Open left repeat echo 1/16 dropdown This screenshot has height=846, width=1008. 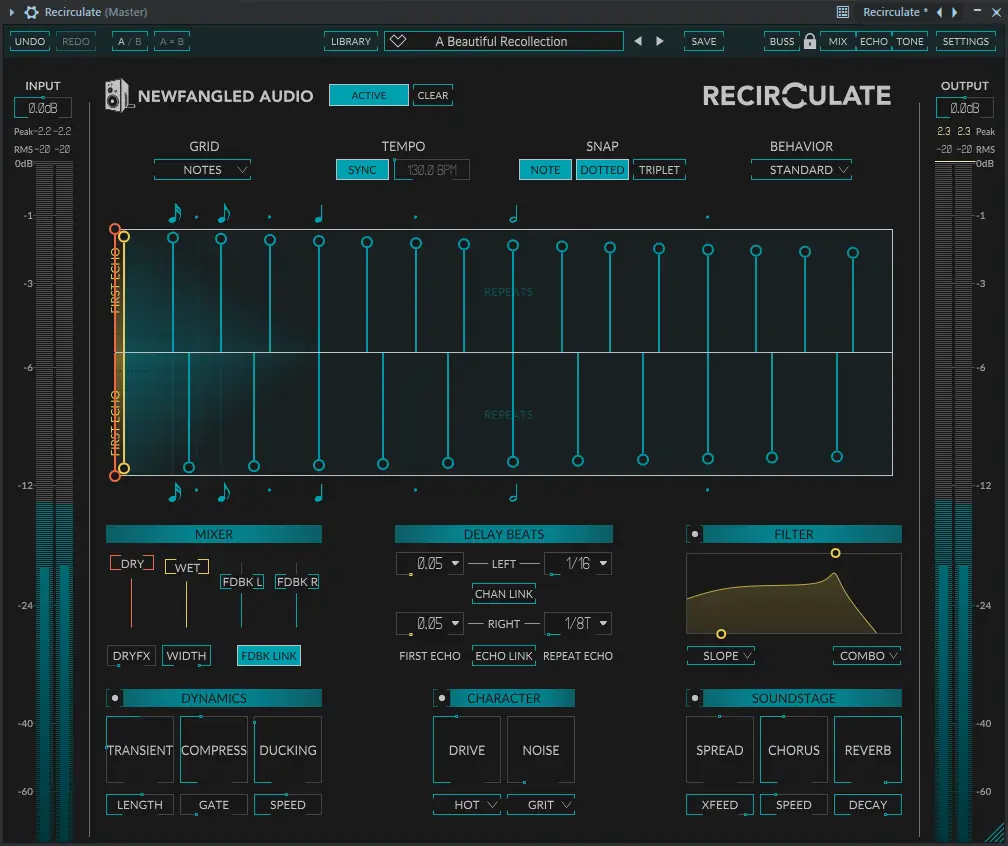pyautogui.click(x=578, y=564)
